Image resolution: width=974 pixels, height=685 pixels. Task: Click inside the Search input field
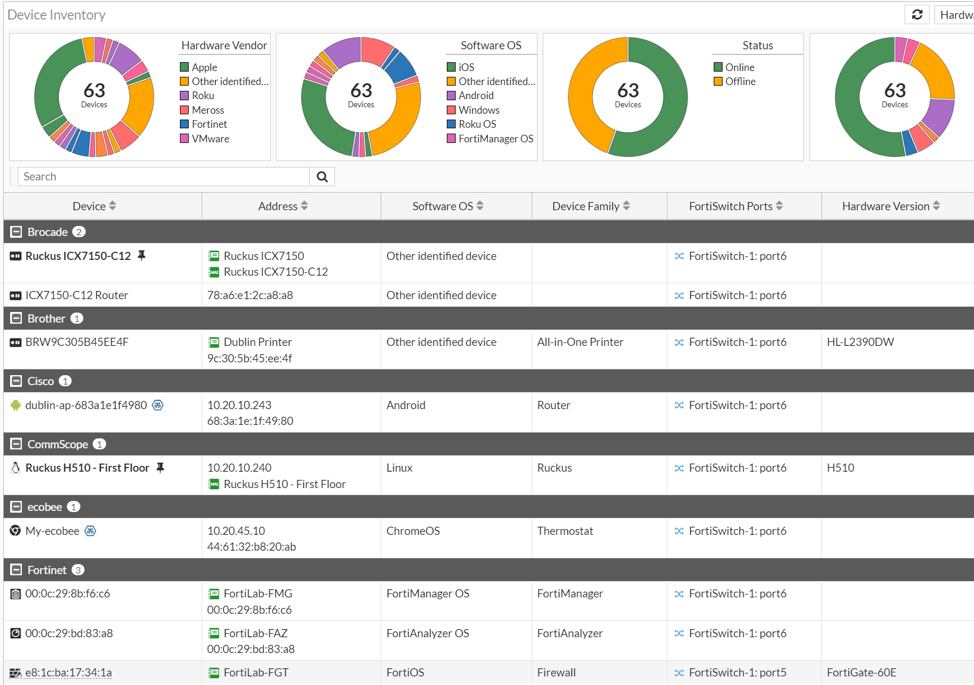[x=150, y=176]
